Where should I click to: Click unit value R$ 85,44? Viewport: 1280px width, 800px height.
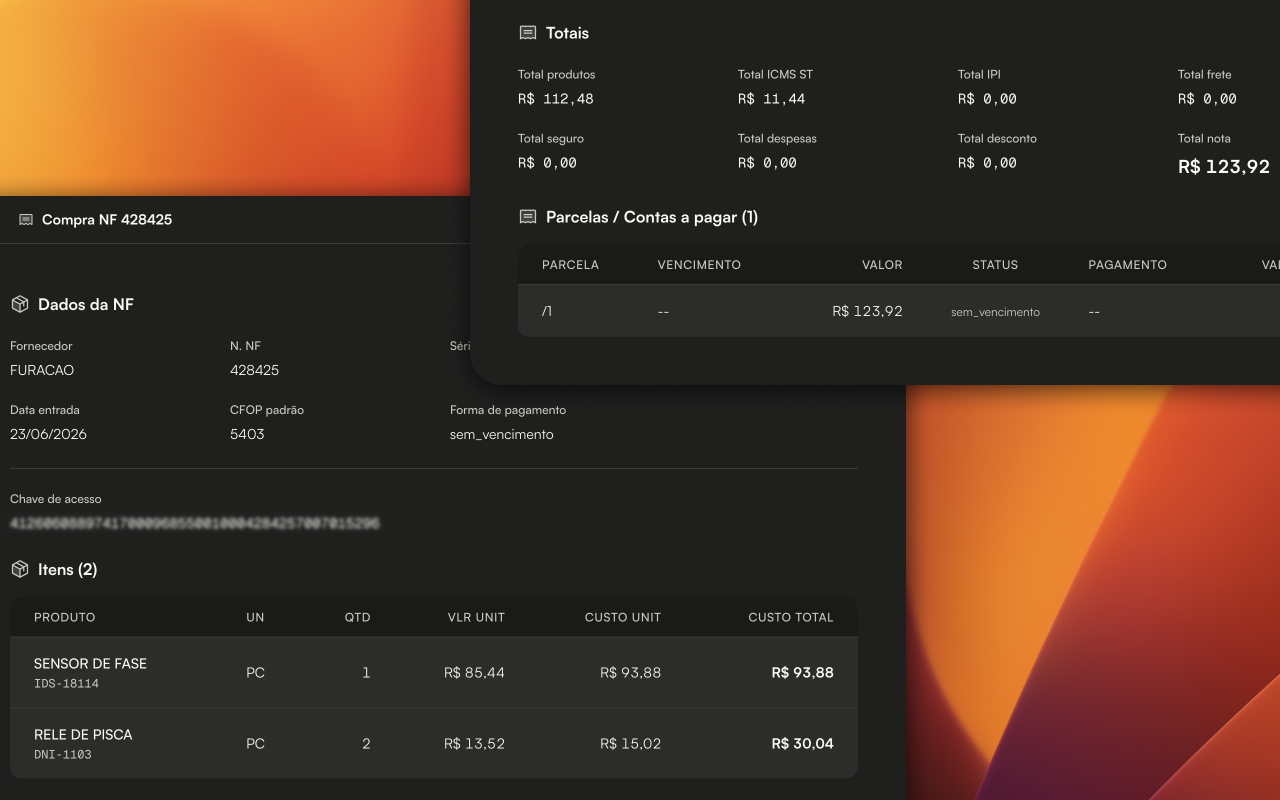click(x=474, y=673)
